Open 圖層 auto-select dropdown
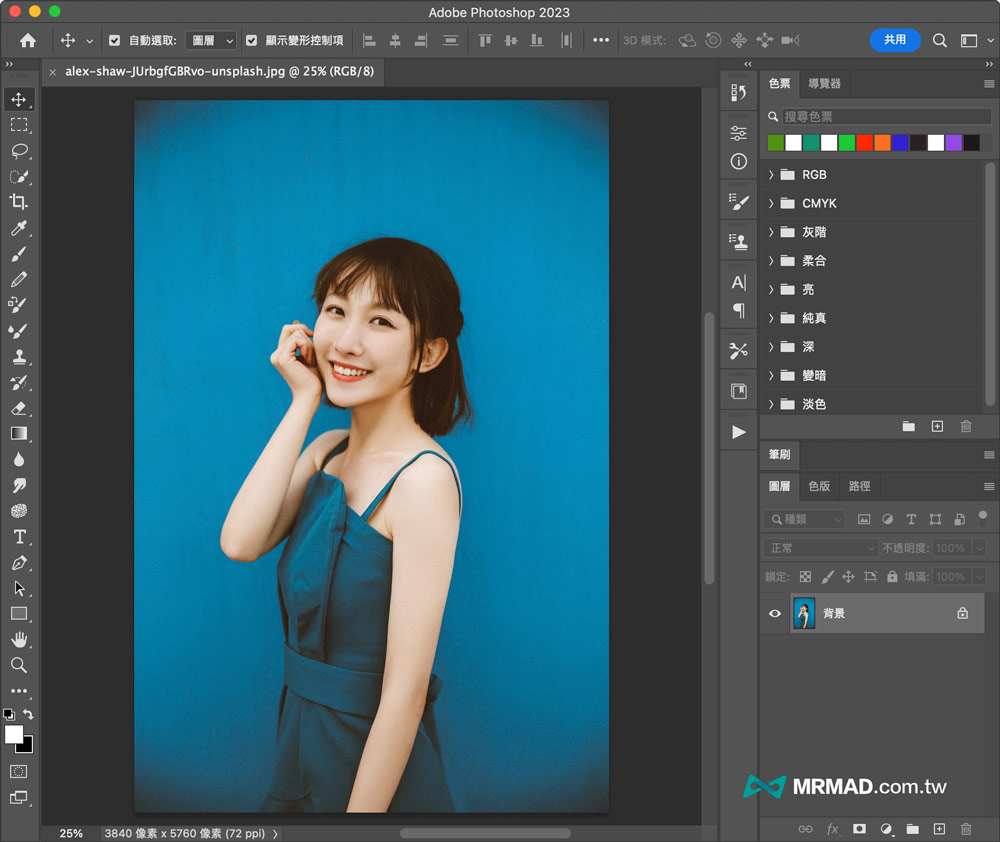The image size is (1000, 842). pyautogui.click(x=212, y=40)
